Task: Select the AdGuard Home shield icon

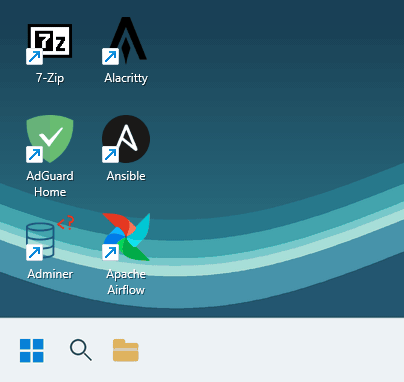Action: (50, 139)
